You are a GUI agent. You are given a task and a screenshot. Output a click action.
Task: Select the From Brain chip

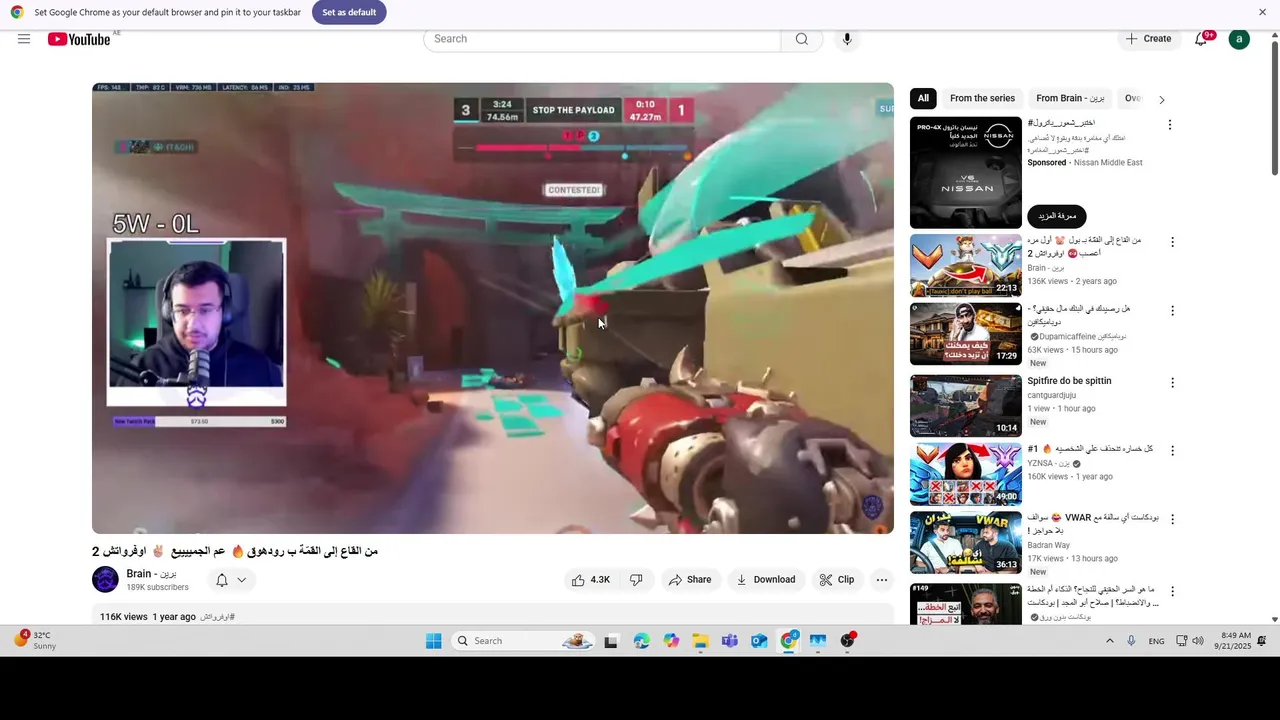coord(1070,98)
